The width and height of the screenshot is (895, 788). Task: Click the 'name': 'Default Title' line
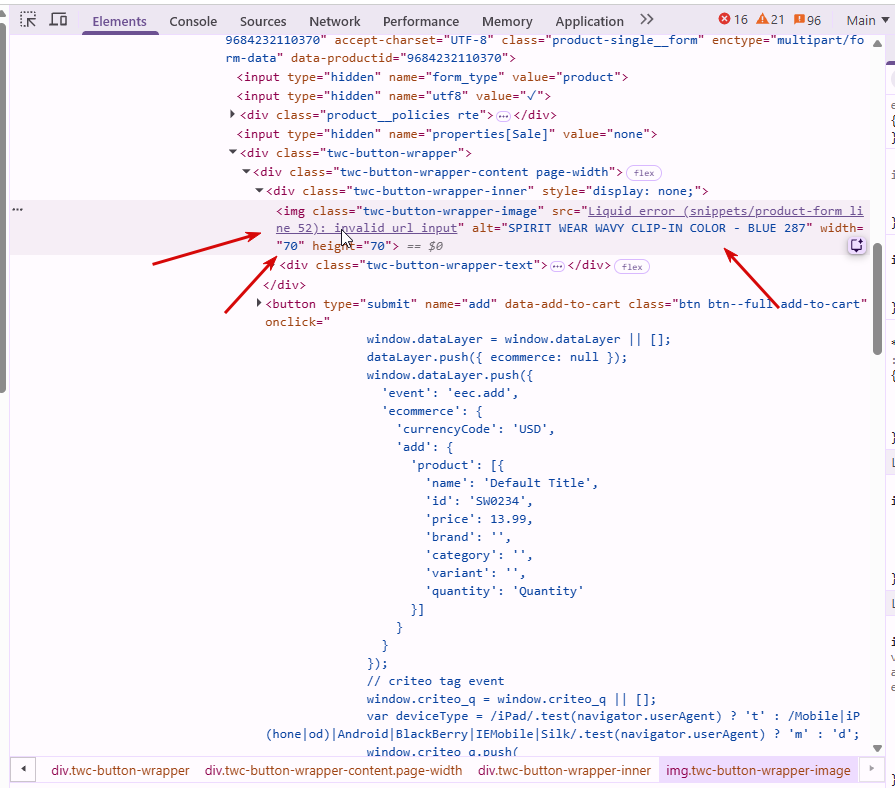click(x=511, y=483)
